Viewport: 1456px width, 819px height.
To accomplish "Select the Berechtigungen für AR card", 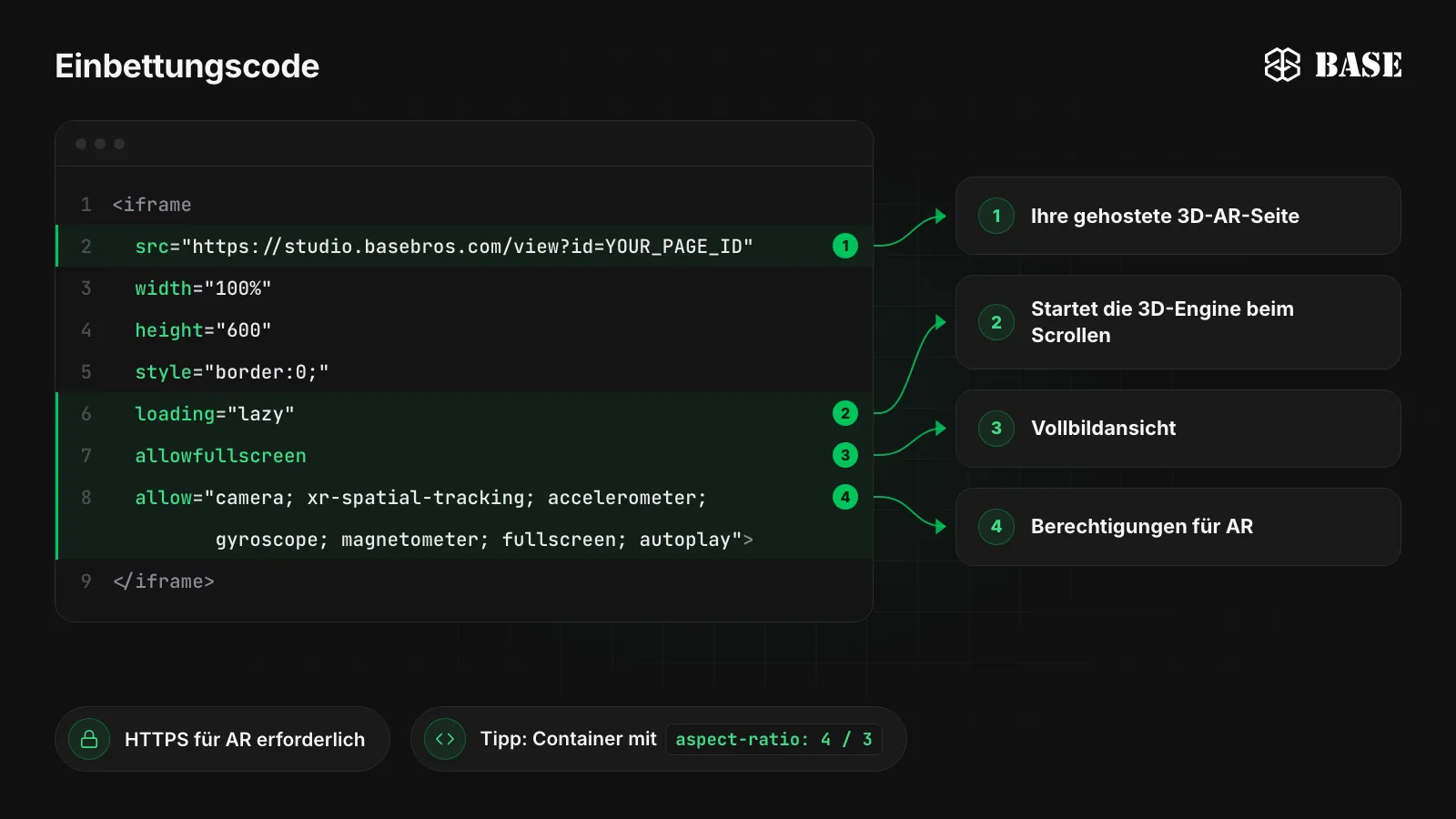I will 1178,527.
